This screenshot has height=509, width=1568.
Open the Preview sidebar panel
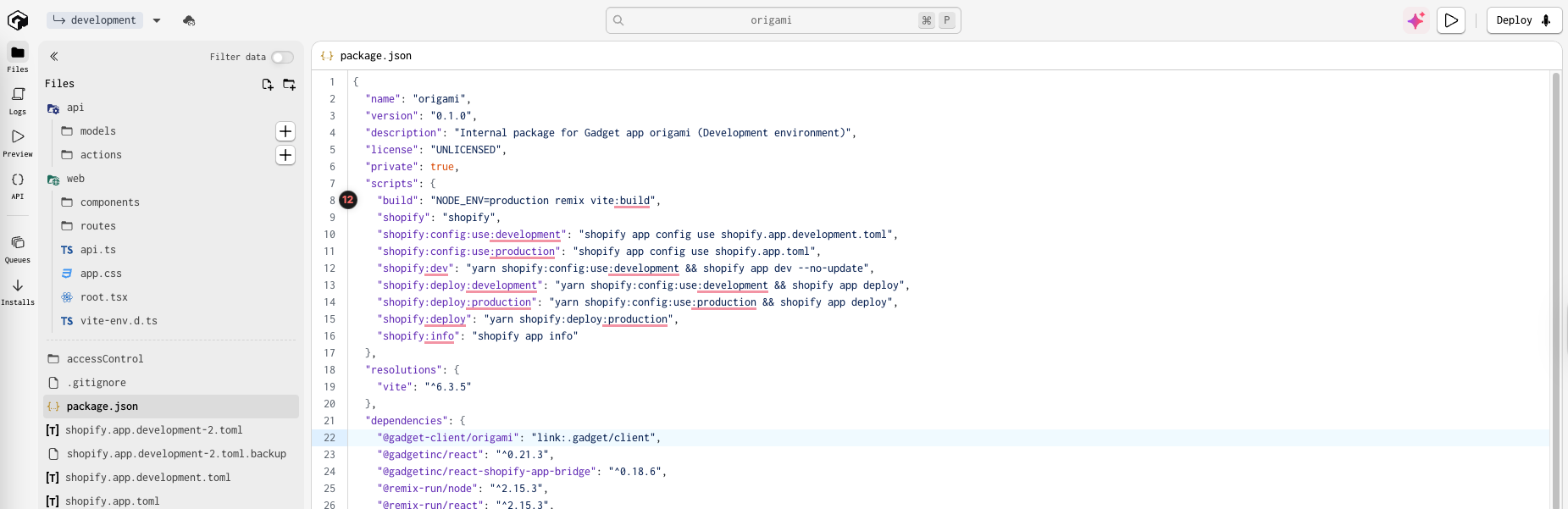(x=18, y=143)
